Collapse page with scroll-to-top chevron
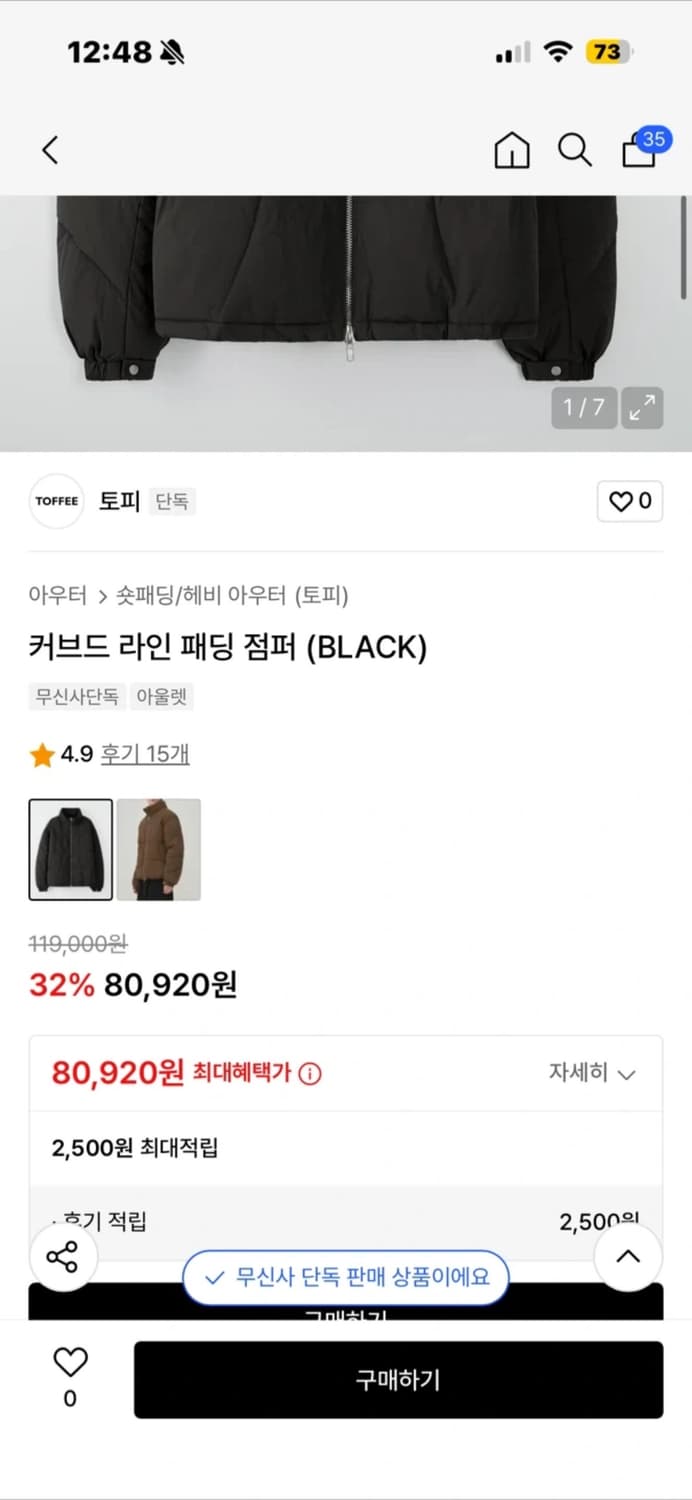The image size is (692, 1500). [628, 1258]
